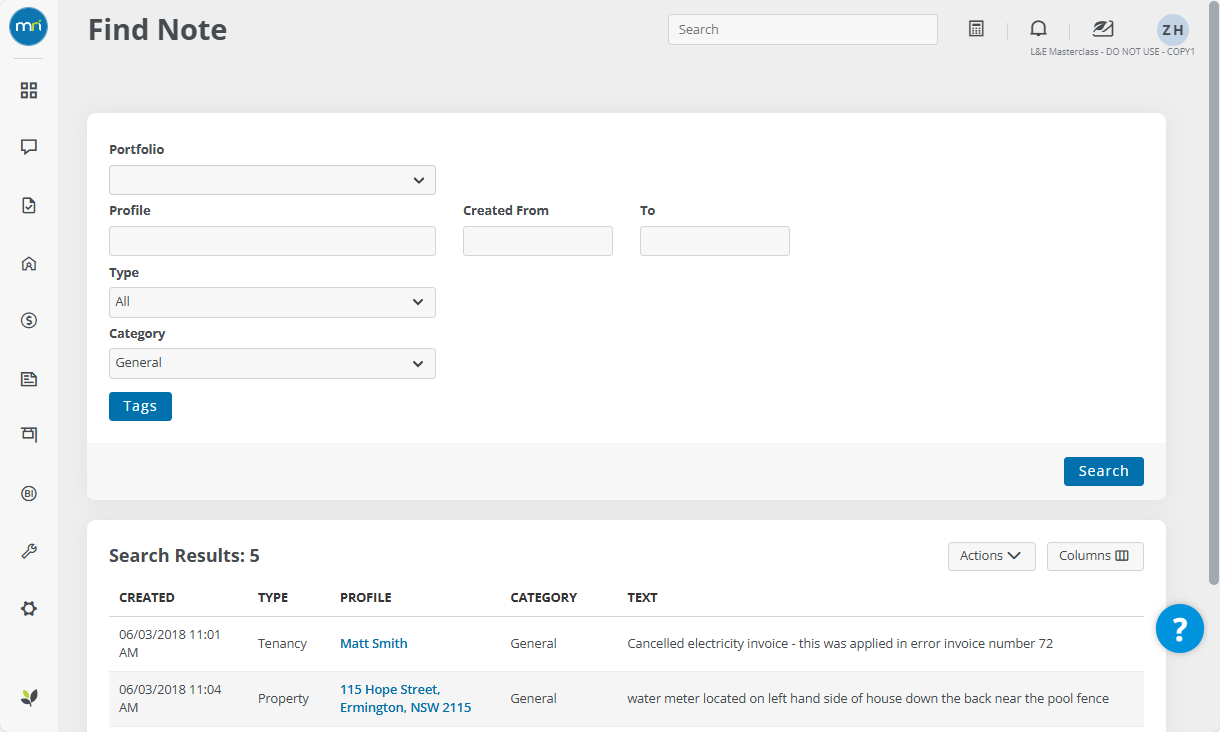Click the Columns button

(1095, 556)
